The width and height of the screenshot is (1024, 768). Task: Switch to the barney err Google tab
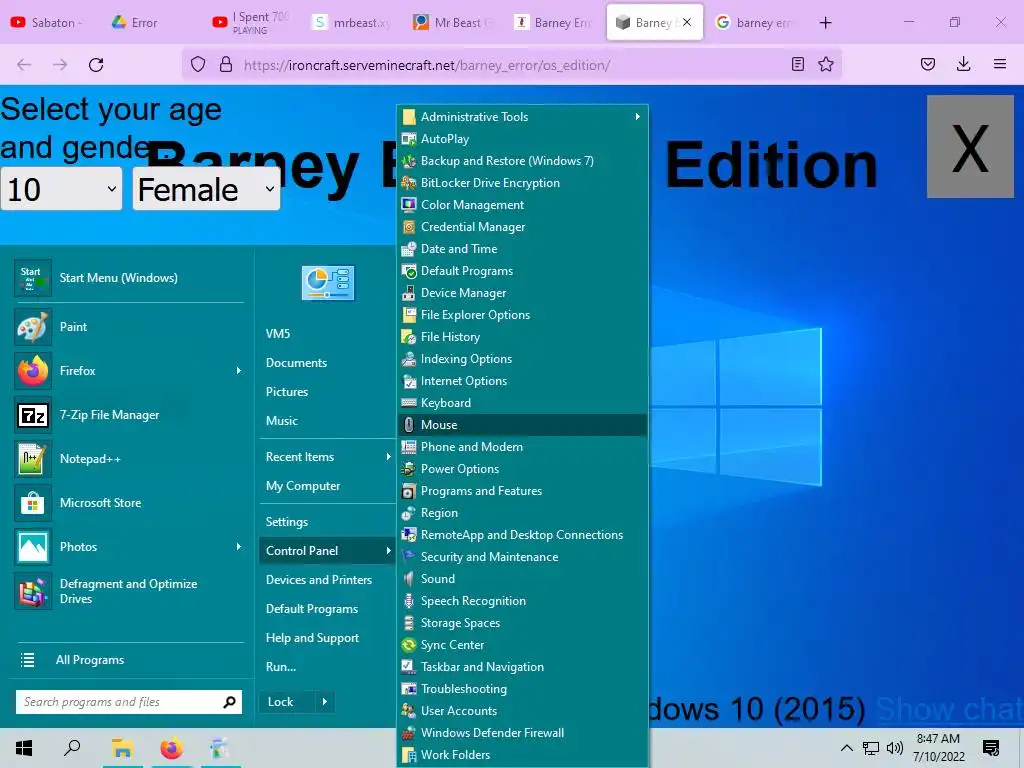click(755, 23)
